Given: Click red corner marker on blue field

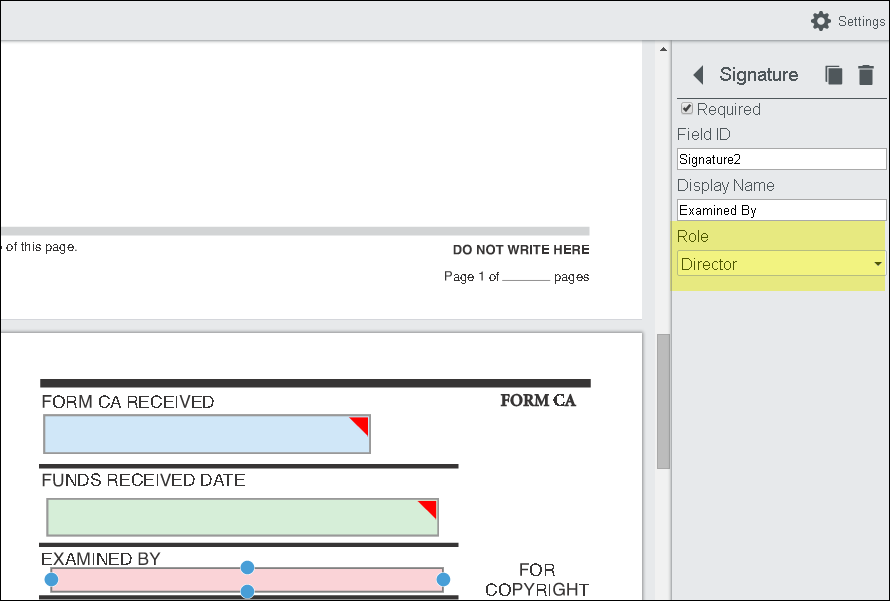Looking at the screenshot, I should click(x=361, y=424).
